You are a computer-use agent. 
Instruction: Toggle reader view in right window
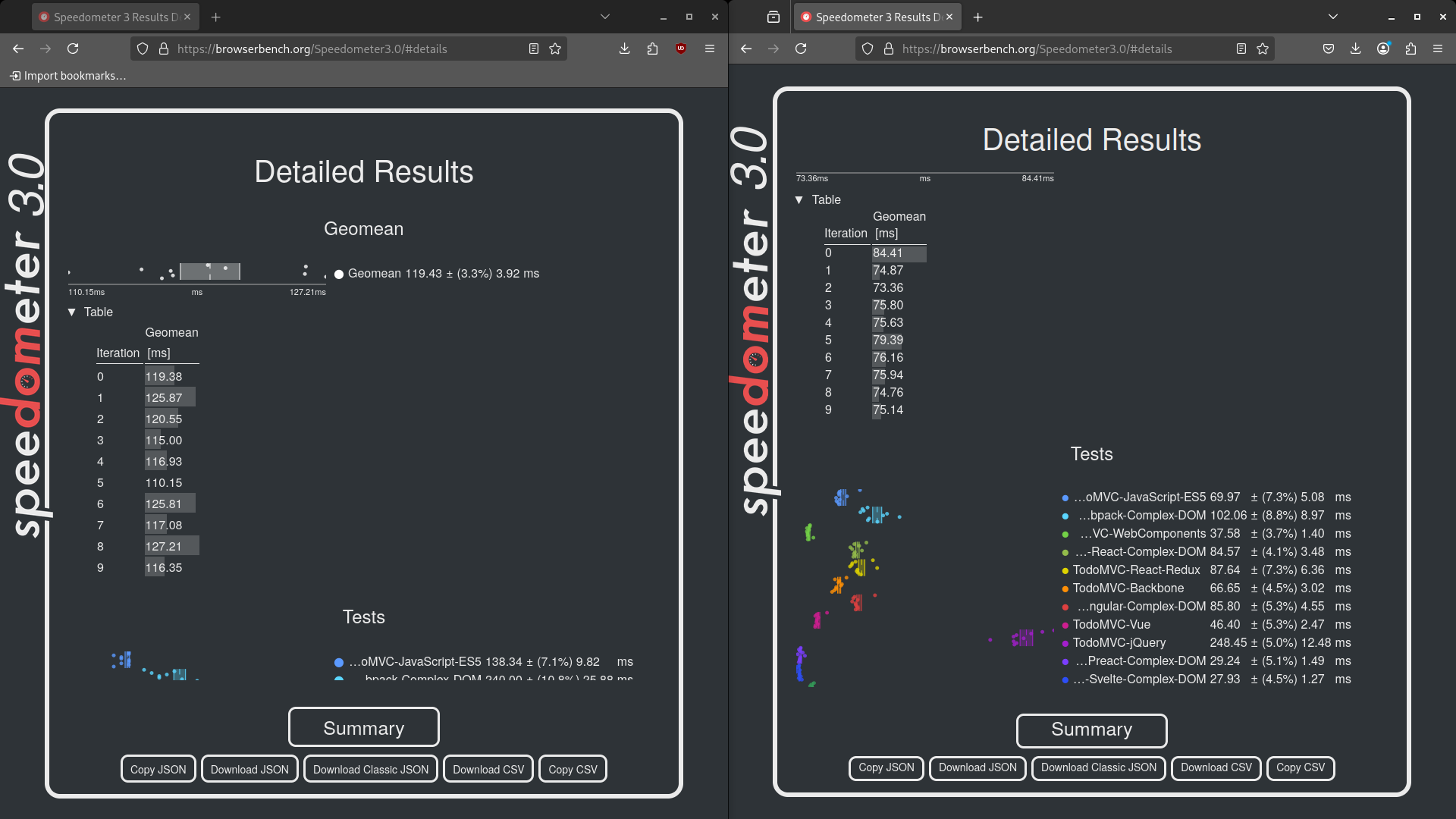(1241, 49)
